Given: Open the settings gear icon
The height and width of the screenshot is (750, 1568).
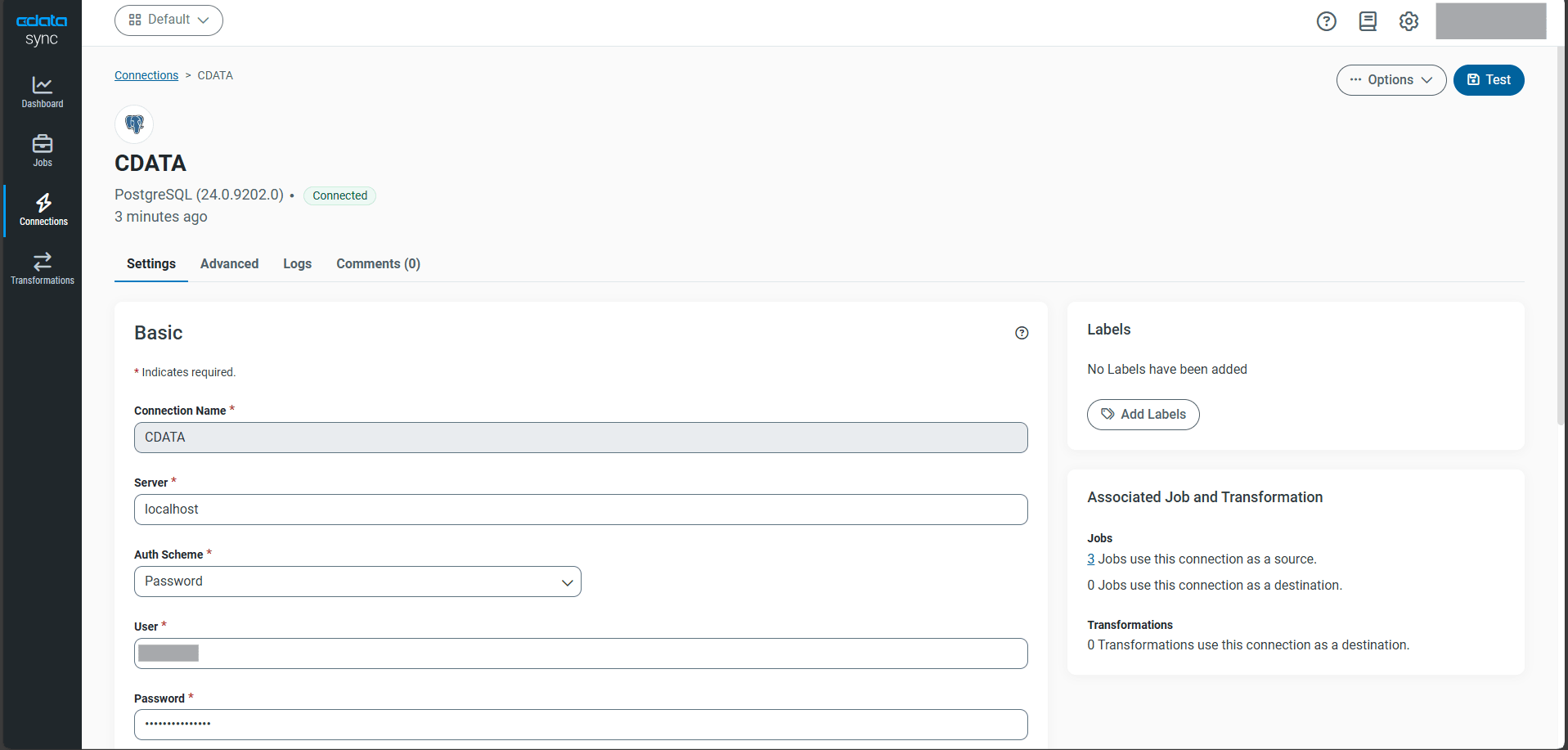Looking at the screenshot, I should tap(1409, 21).
